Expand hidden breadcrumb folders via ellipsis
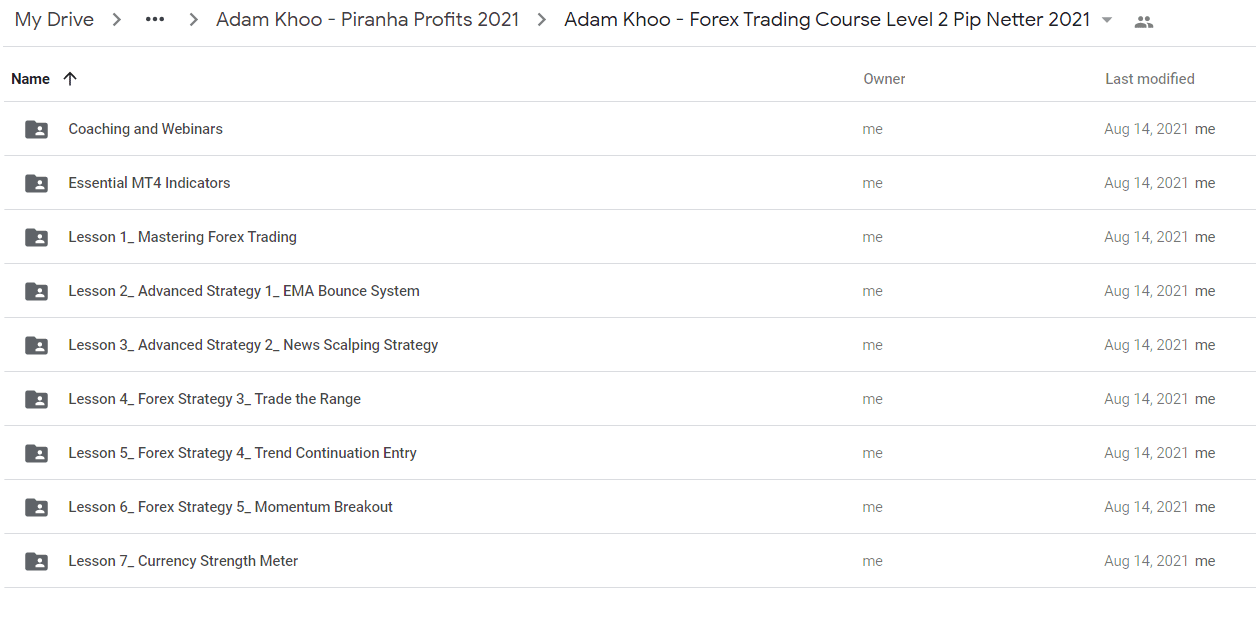1256x626 pixels. pyautogui.click(x=155, y=20)
